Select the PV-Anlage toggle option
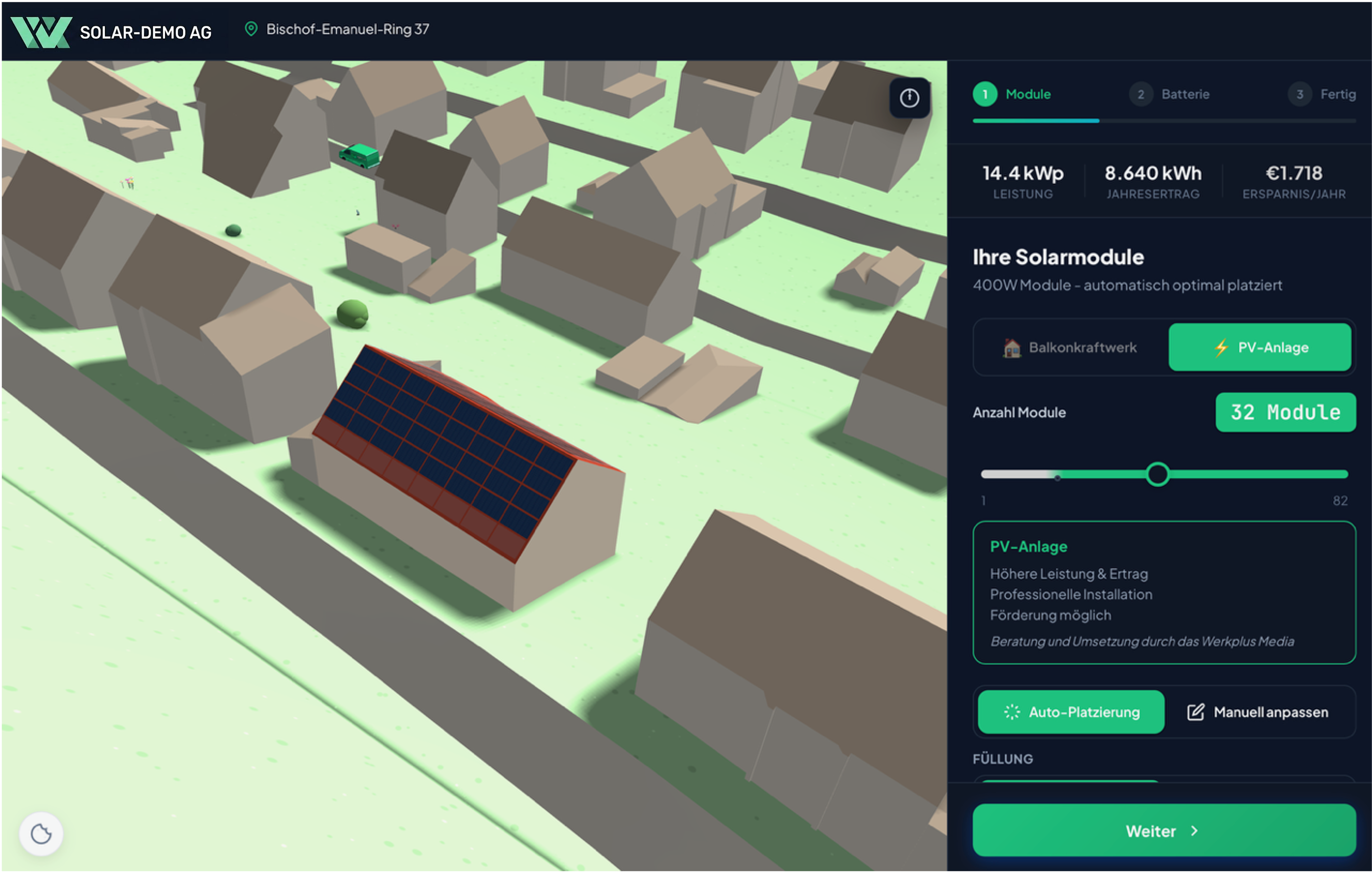Viewport: 1372px width, 873px height. (1260, 348)
